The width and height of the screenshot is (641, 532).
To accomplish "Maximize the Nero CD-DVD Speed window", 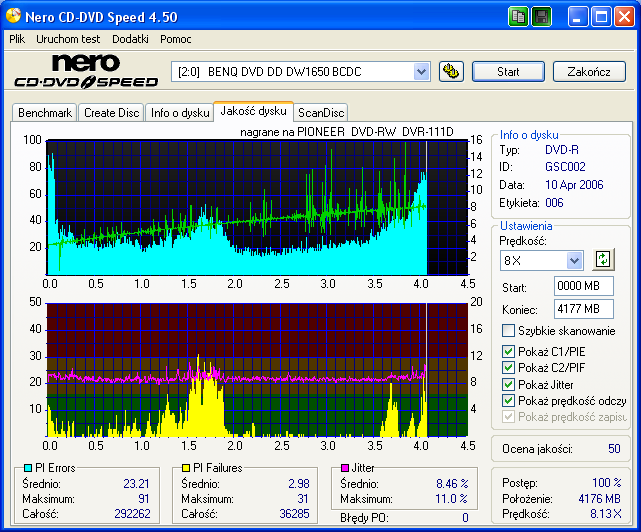I will [601, 17].
